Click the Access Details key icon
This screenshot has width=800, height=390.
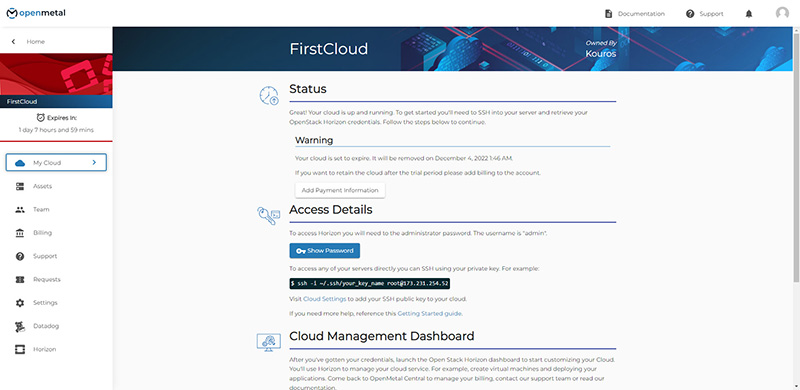(x=268, y=216)
